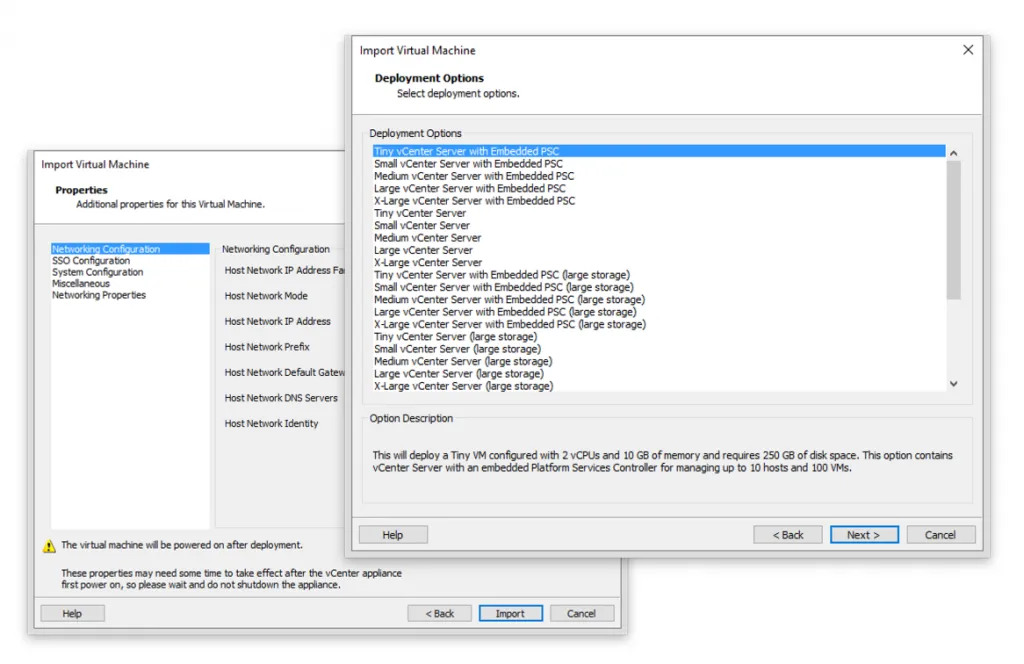Select Networking Configuration category

tap(130, 249)
